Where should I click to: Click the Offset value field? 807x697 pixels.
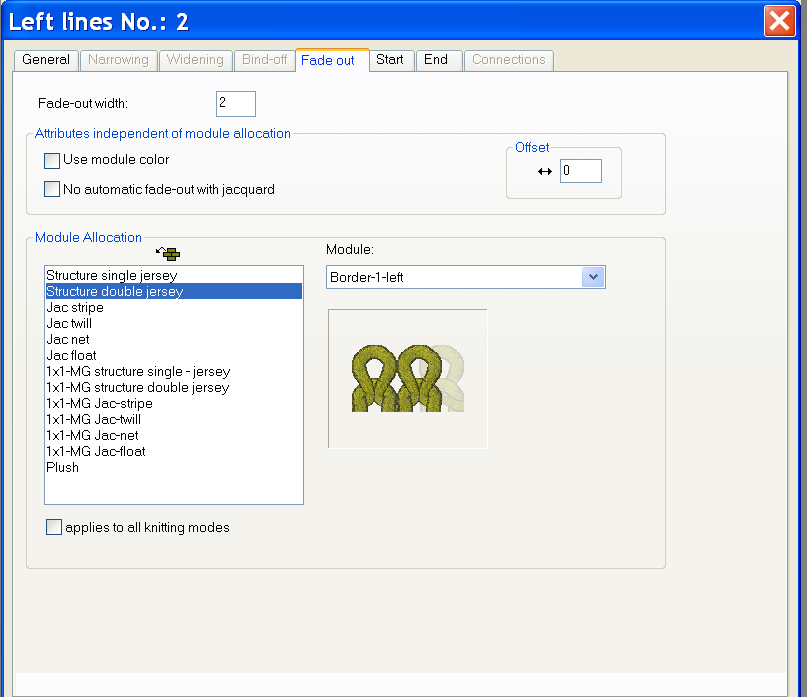[x=580, y=171]
